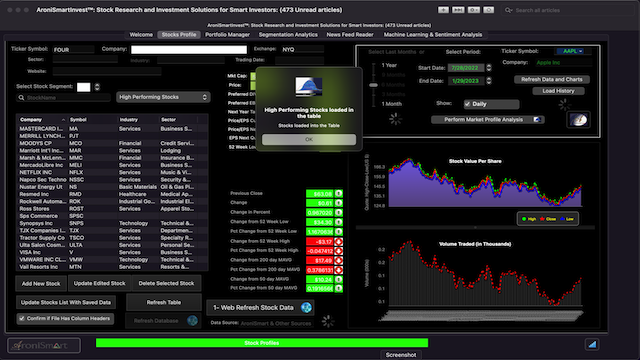Open the News Feed Reader tab
Image resolution: width=640 pixels, height=360 pixels.
(x=350, y=35)
